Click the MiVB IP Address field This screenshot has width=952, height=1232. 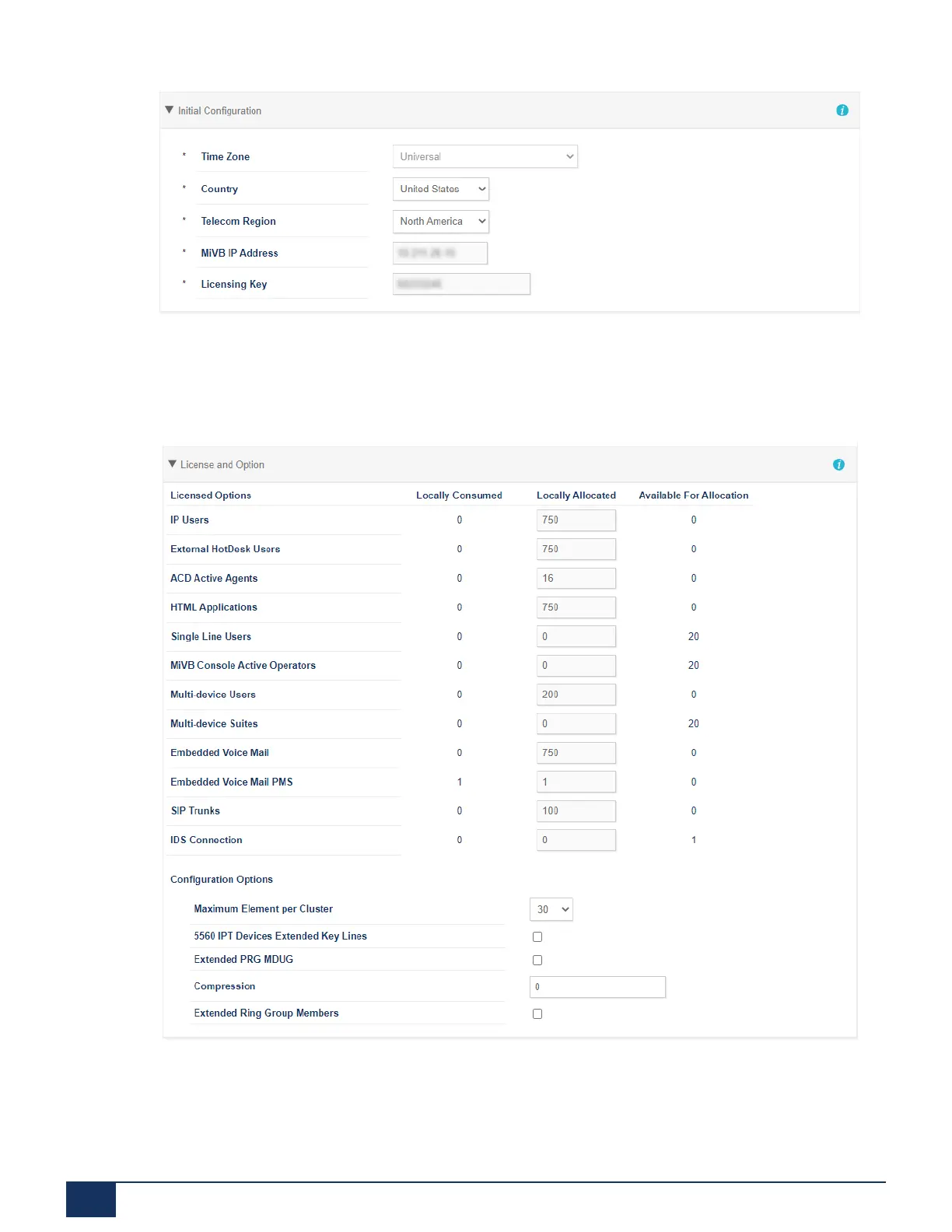(x=440, y=253)
